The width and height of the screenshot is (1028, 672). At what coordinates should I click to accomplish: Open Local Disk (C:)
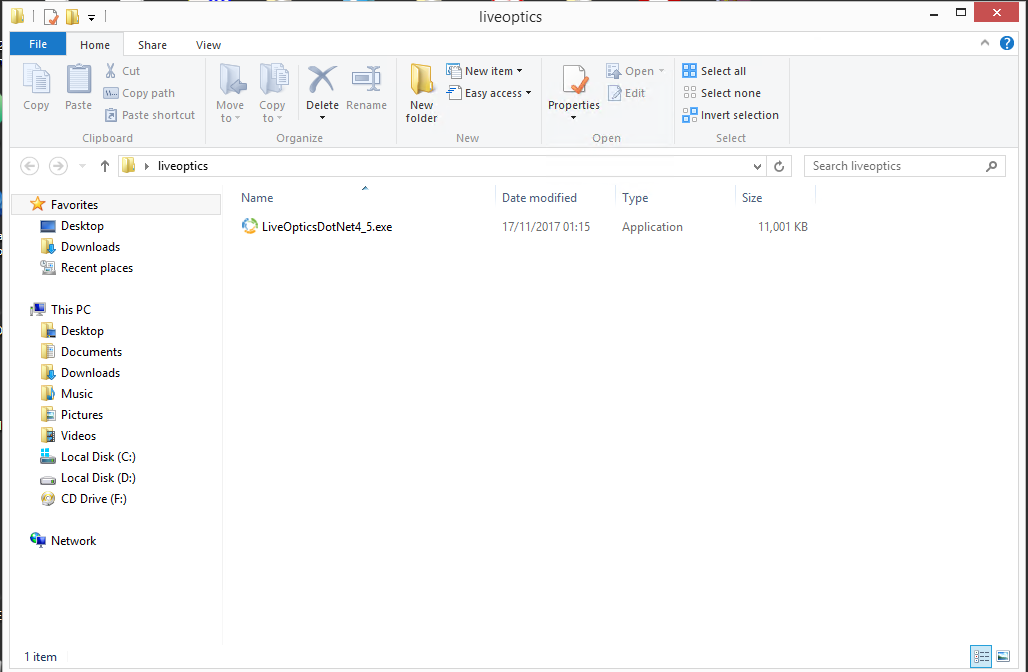[98, 456]
